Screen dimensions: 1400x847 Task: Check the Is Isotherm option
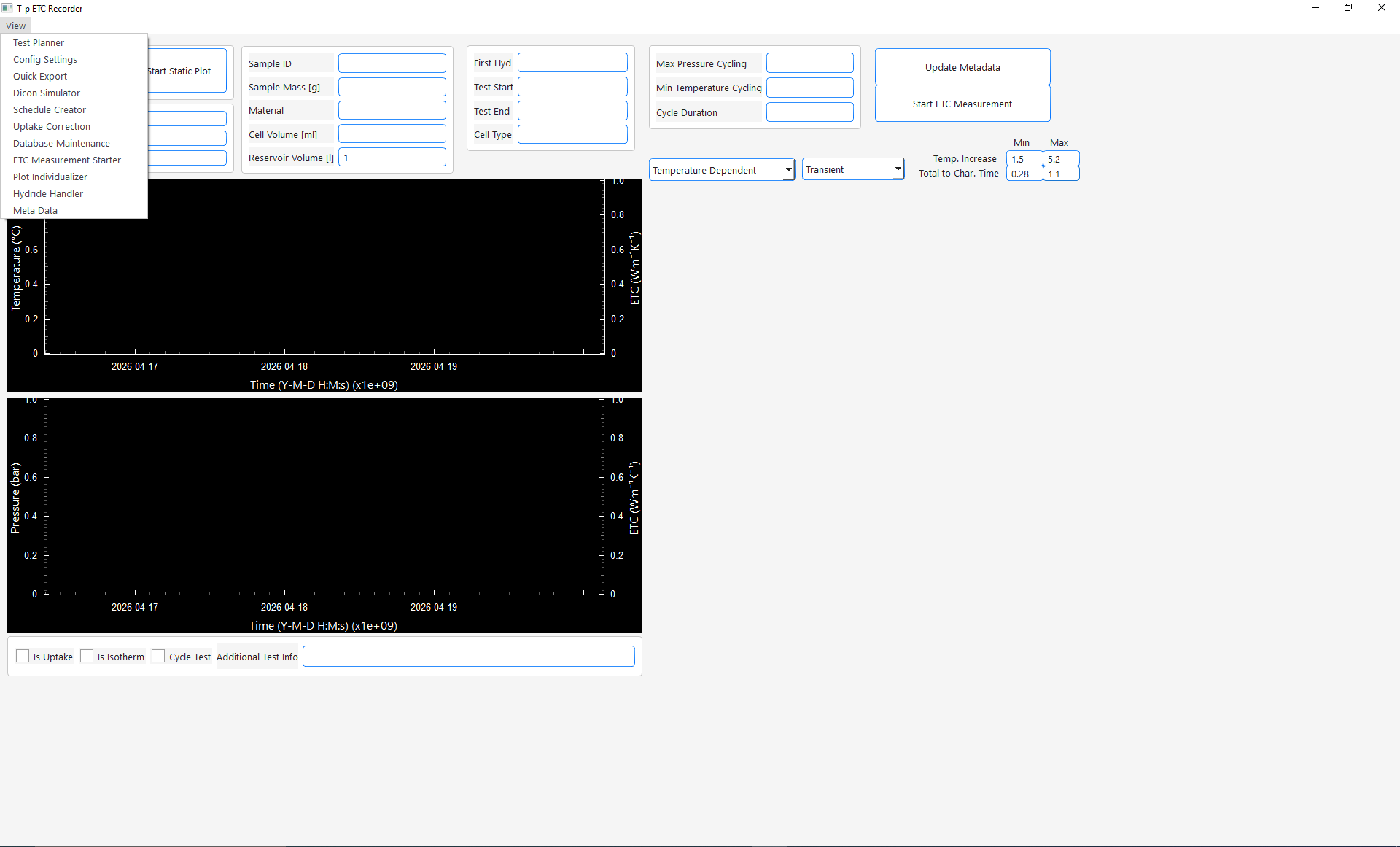coord(87,656)
